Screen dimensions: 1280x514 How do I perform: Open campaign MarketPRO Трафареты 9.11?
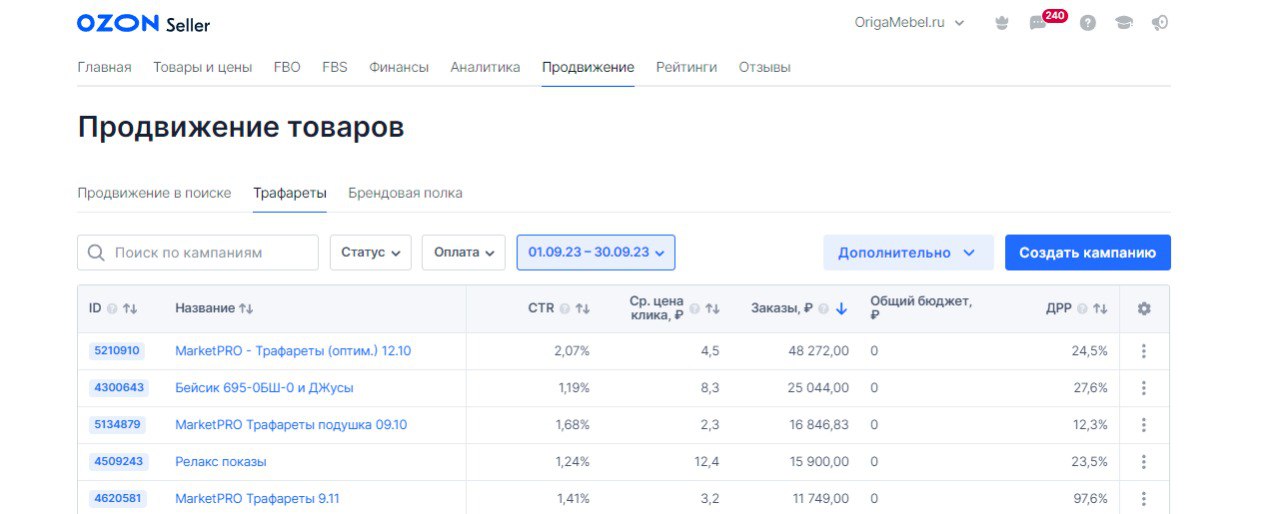click(x=257, y=498)
